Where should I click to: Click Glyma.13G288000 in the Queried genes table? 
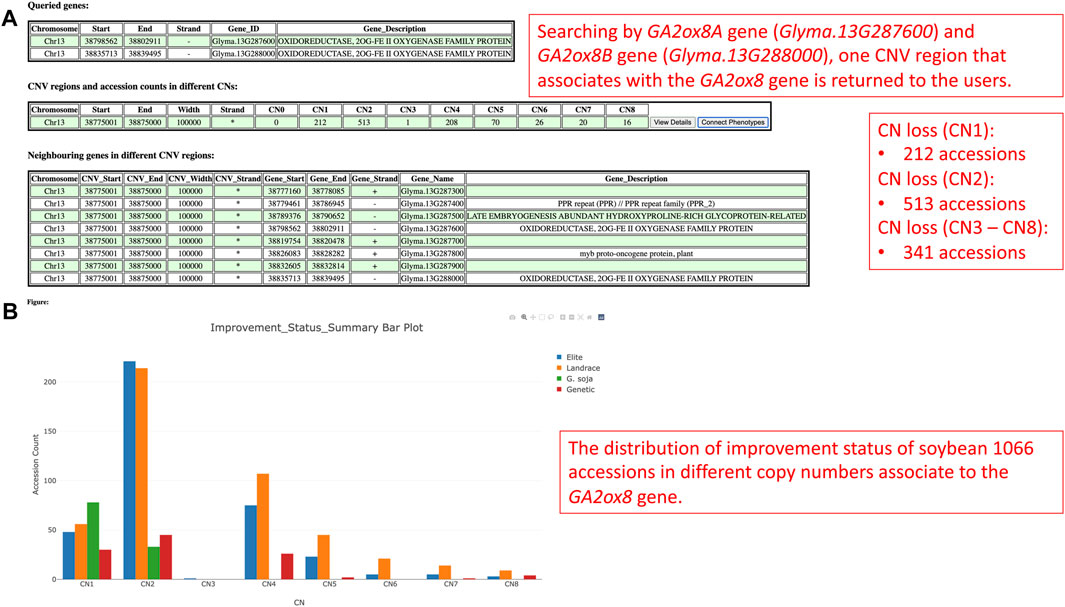point(243,54)
